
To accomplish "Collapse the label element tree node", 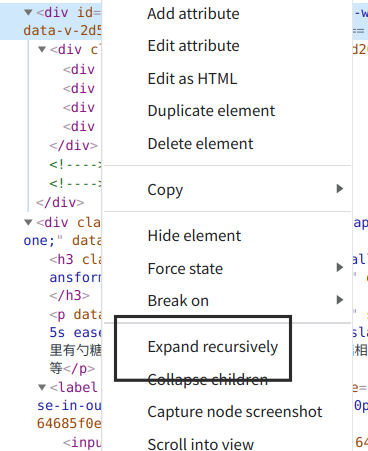I will pyautogui.click(x=42, y=387).
